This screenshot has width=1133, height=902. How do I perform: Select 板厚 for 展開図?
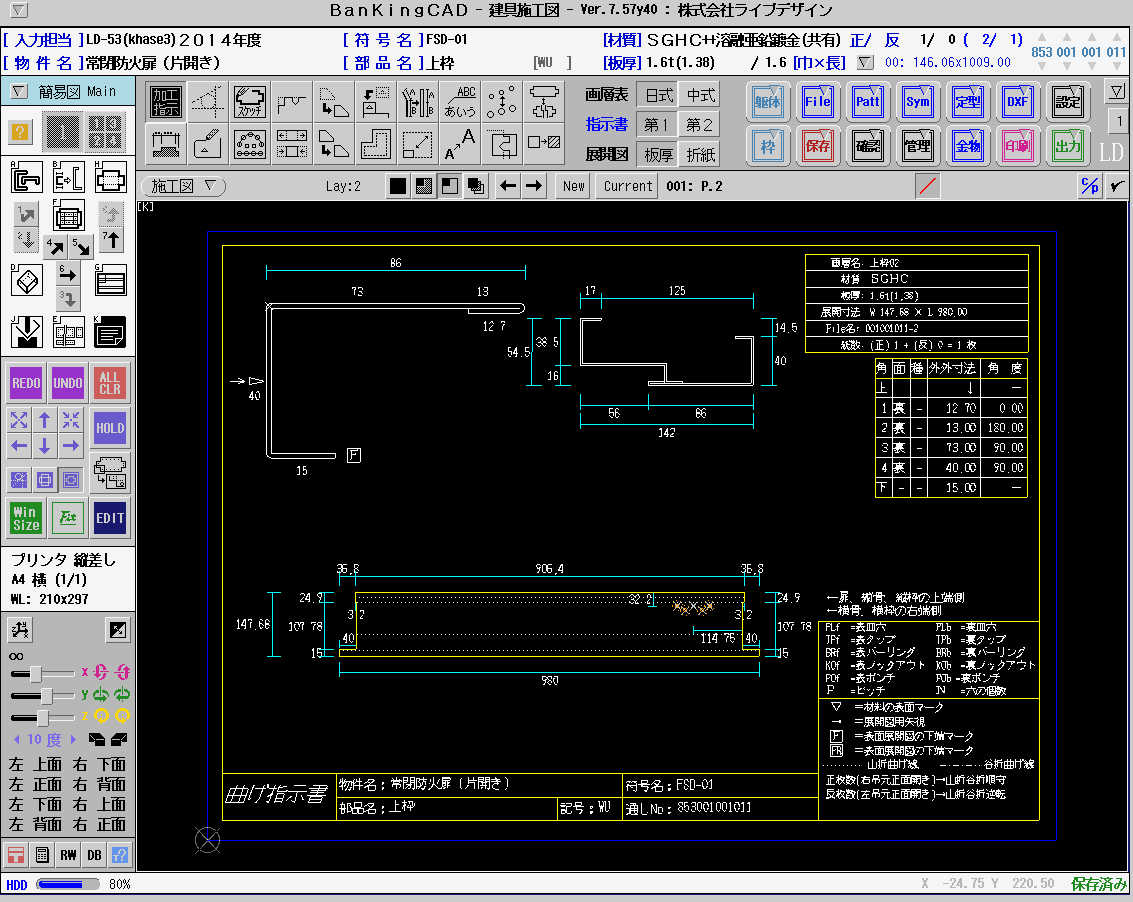point(658,155)
